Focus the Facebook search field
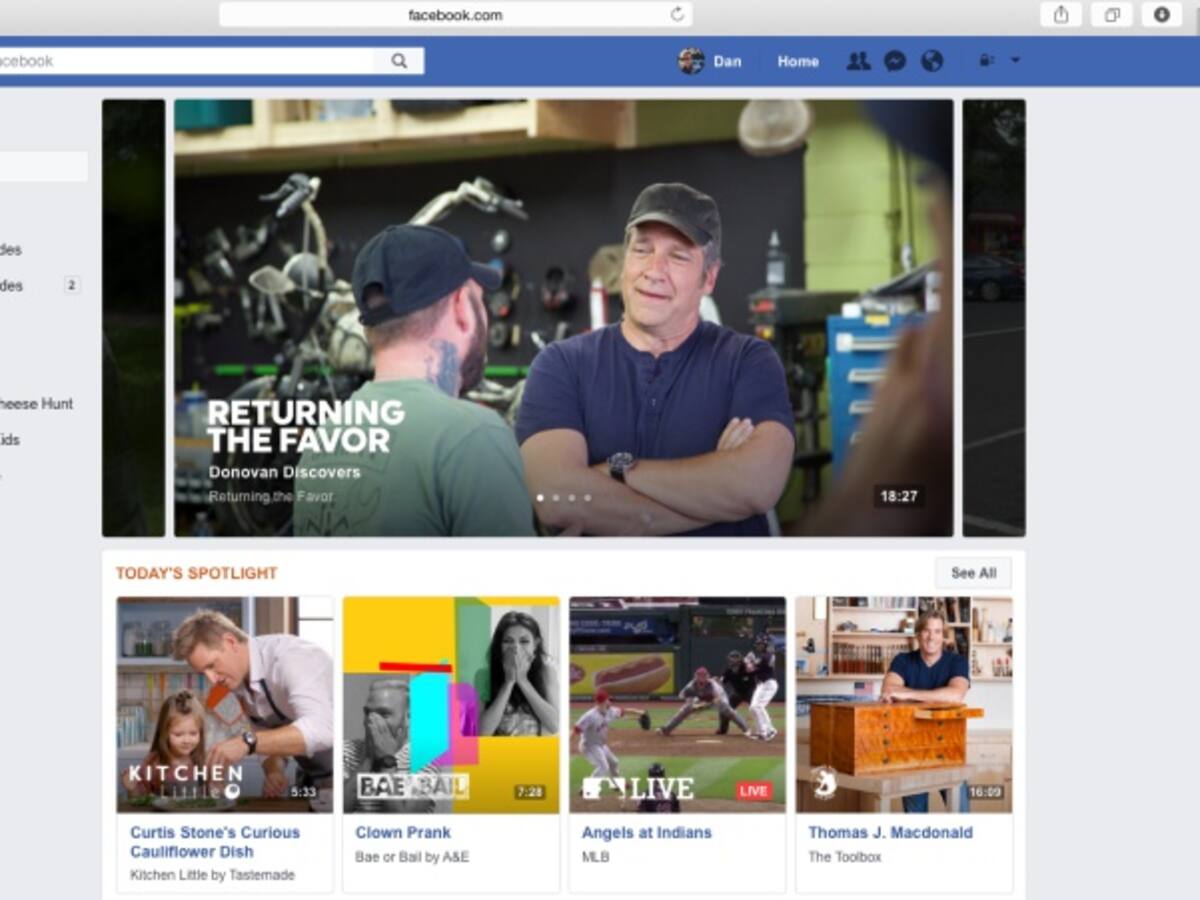The width and height of the screenshot is (1200, 900). 187,61
